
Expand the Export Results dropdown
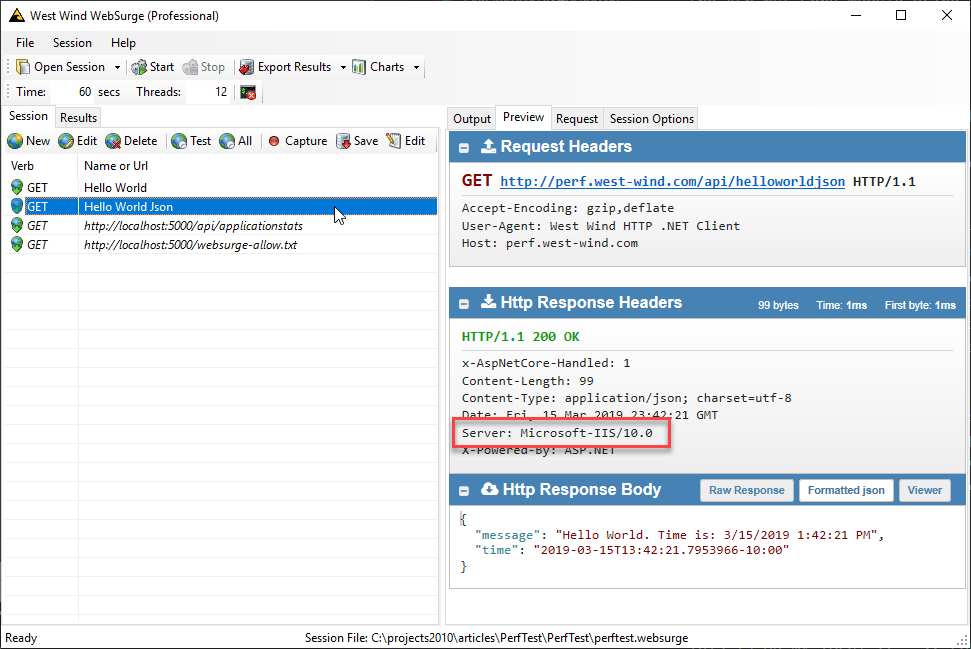pyautogui.click(x=342, y=66)
